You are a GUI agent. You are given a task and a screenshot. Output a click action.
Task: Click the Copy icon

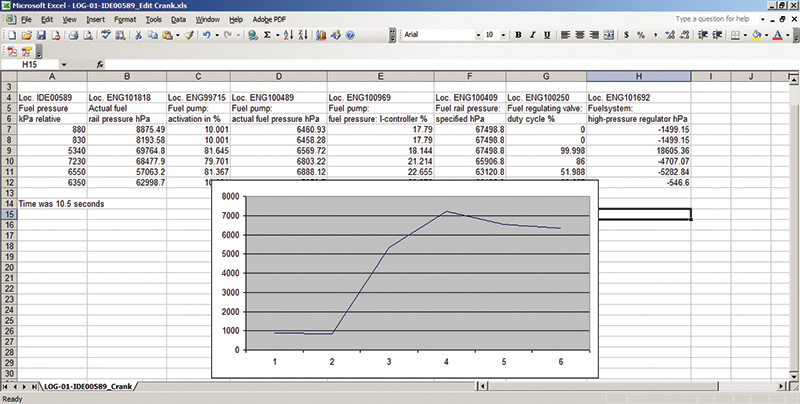pos(153,35)
